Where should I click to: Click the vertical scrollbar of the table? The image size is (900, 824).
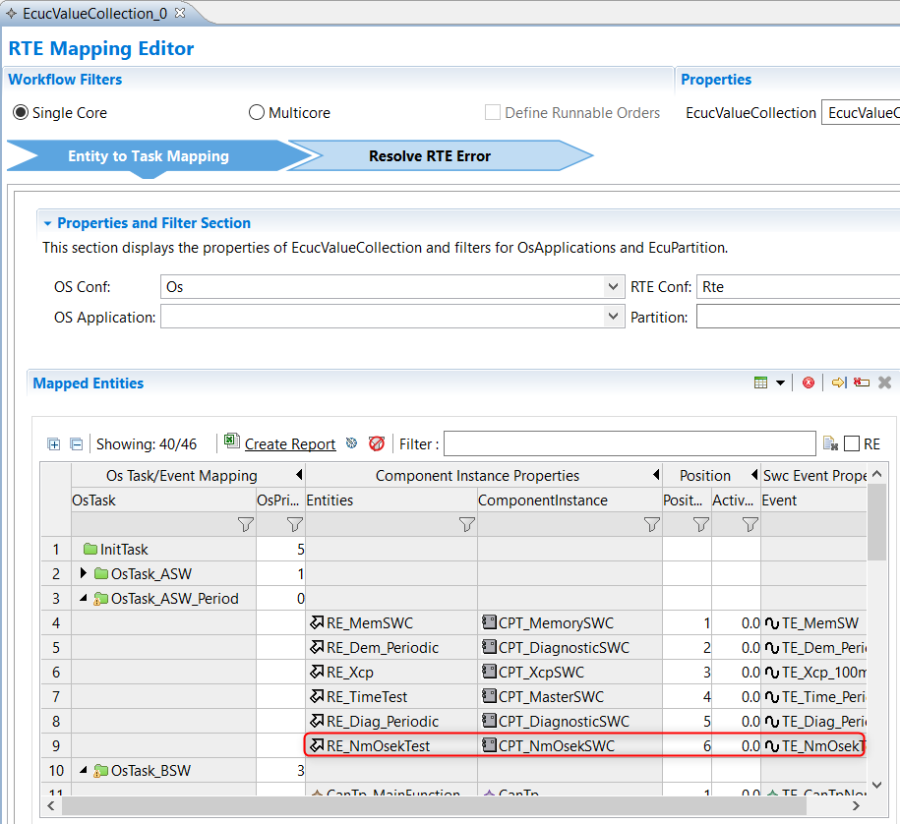click(x=876, y=522)
